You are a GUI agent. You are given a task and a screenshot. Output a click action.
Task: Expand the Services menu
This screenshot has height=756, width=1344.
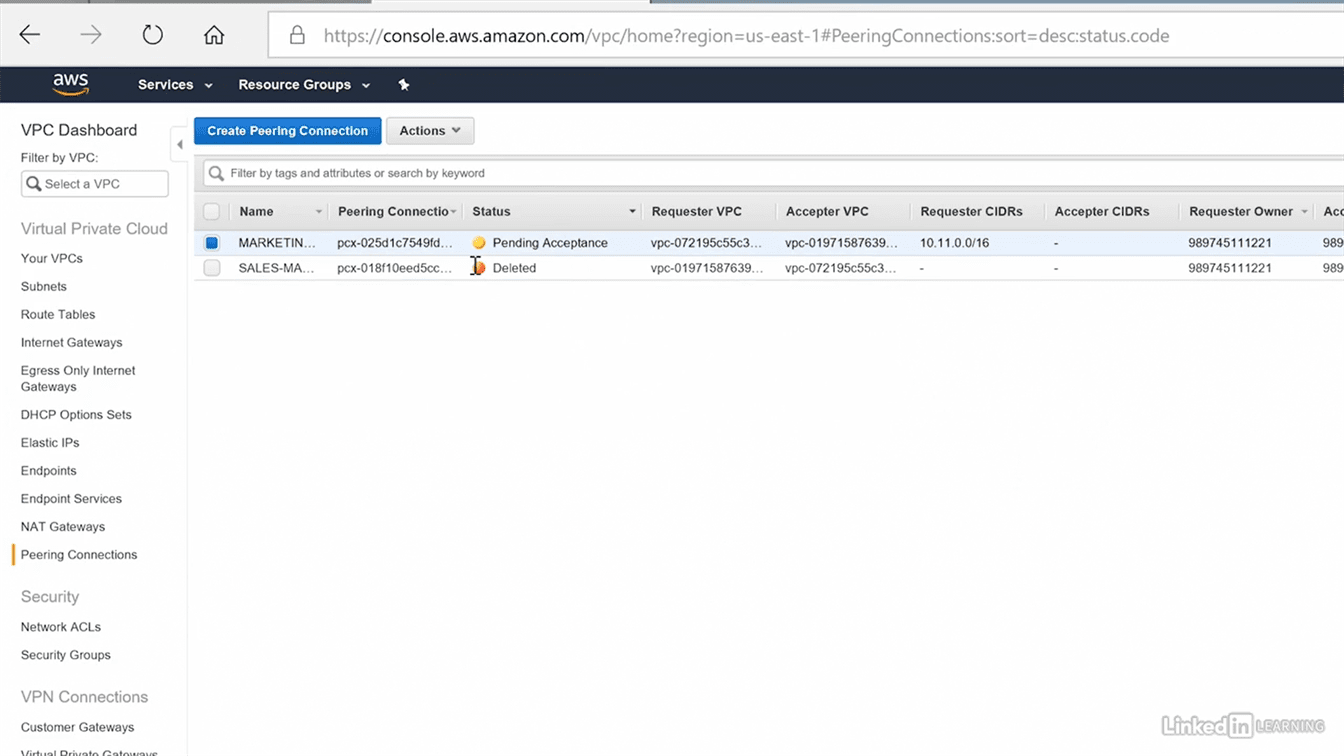[175, 85]
